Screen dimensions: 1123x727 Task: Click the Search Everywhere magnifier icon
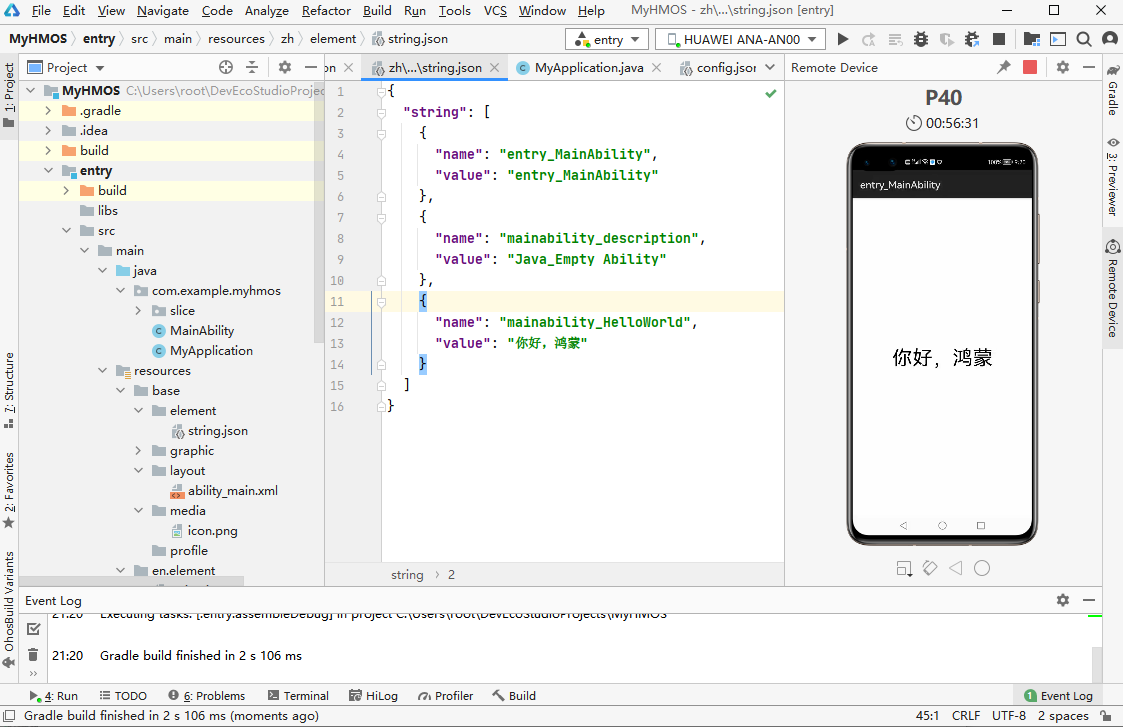1083,40
